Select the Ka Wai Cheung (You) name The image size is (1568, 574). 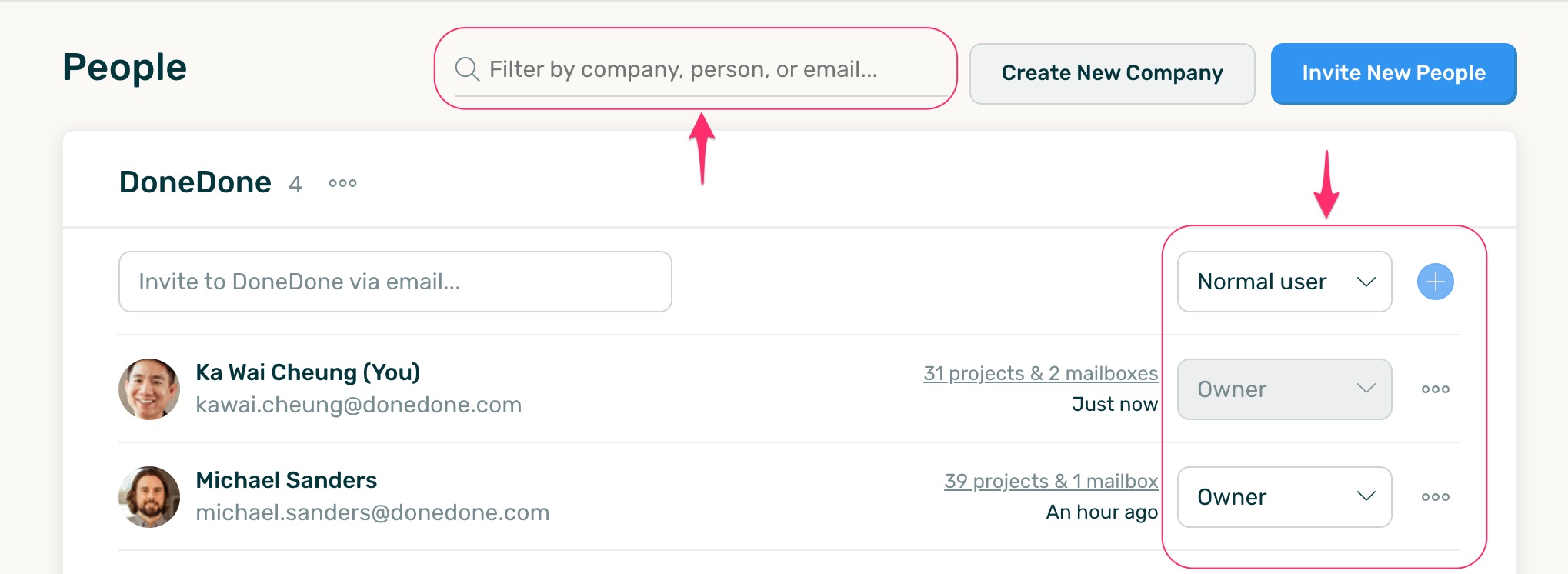click(x=308, y=372)
